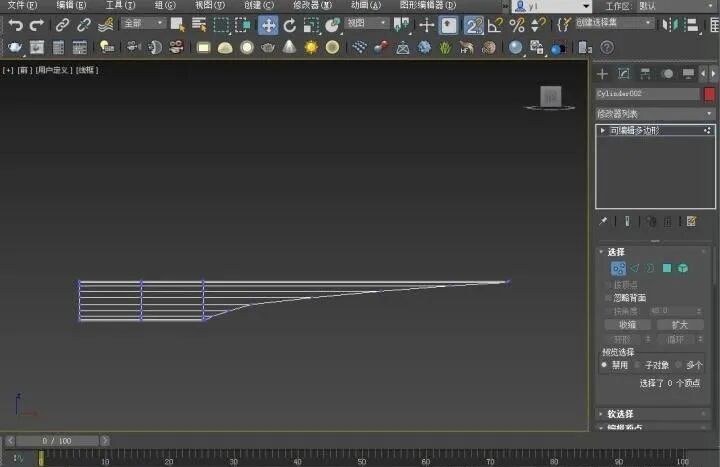Click the Align tool icon
This screenshot has width=720, height=467.
pyautogui.click(x=691, y=25)
